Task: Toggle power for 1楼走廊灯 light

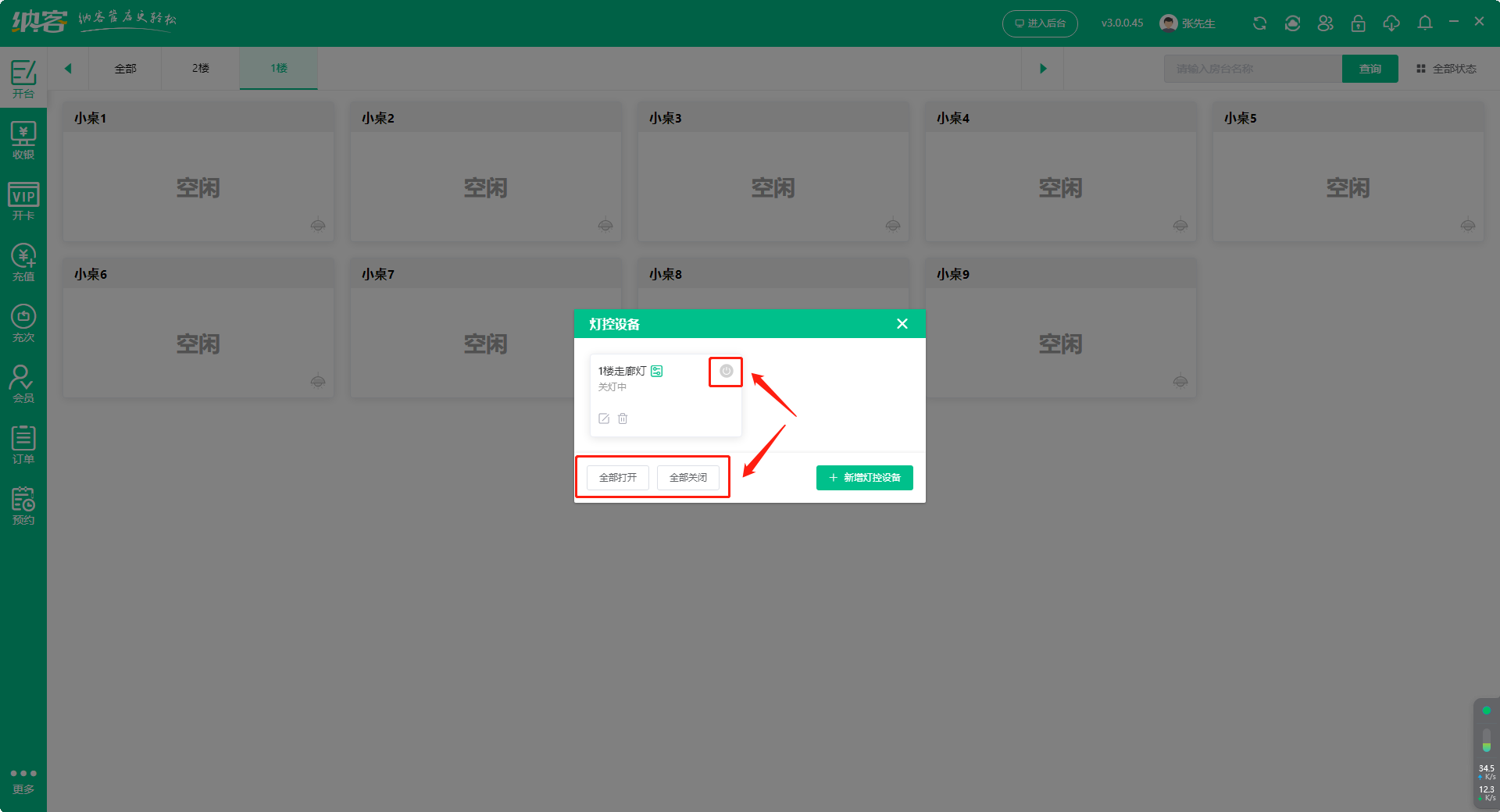Action: coord(726,372)
